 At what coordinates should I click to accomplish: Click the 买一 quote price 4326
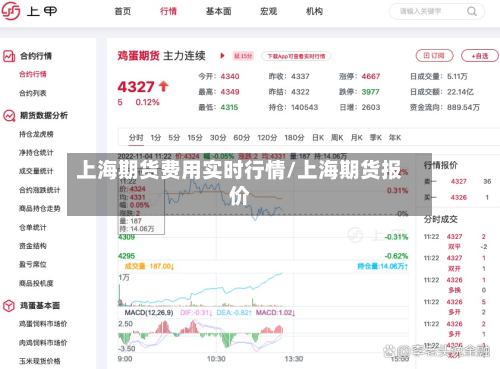[x=459, y=197]
